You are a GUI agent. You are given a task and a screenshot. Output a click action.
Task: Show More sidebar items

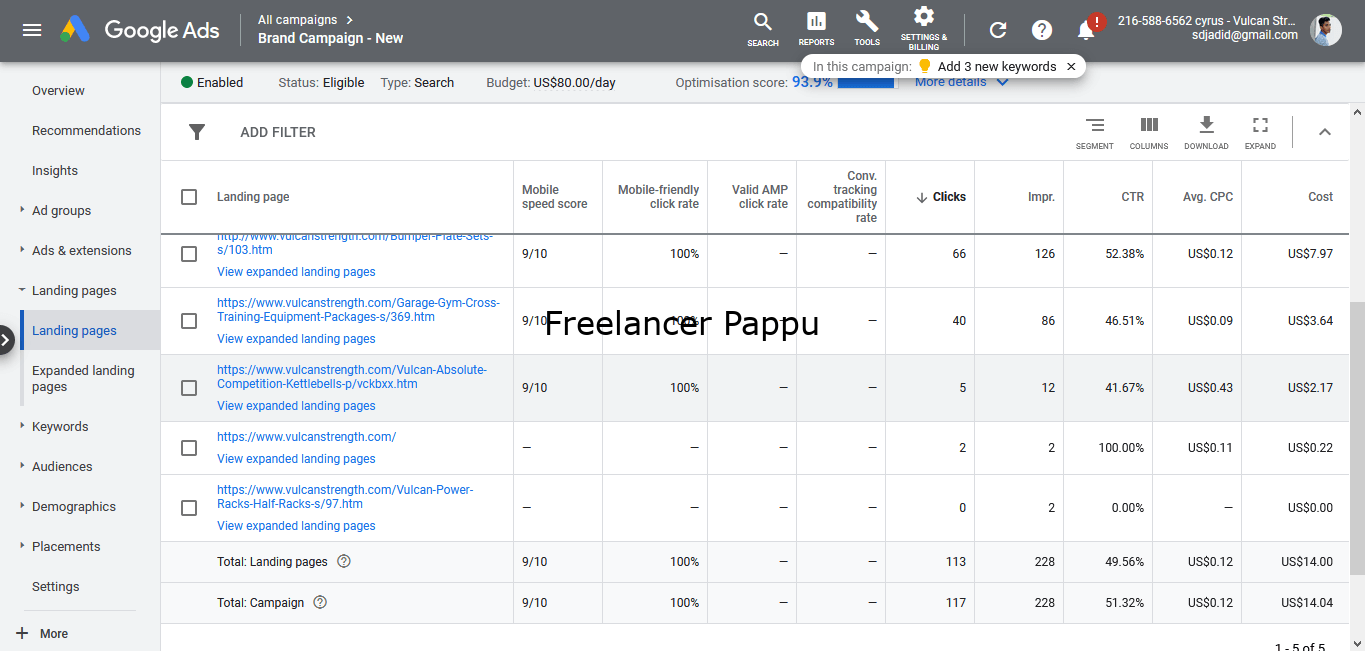42,634
